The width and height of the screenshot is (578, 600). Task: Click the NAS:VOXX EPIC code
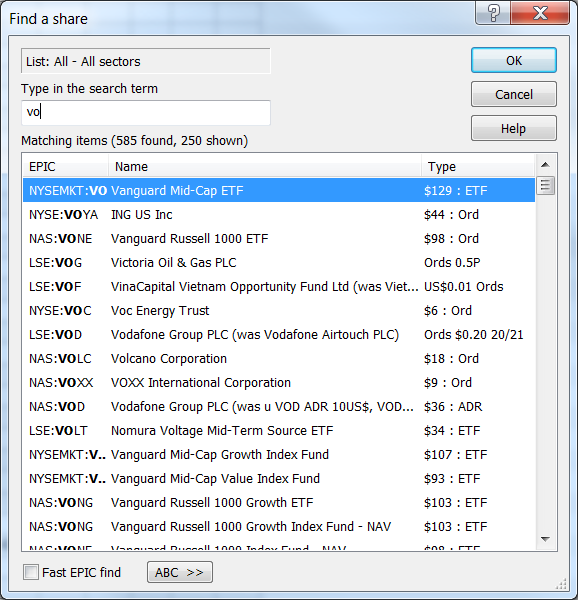61,383
